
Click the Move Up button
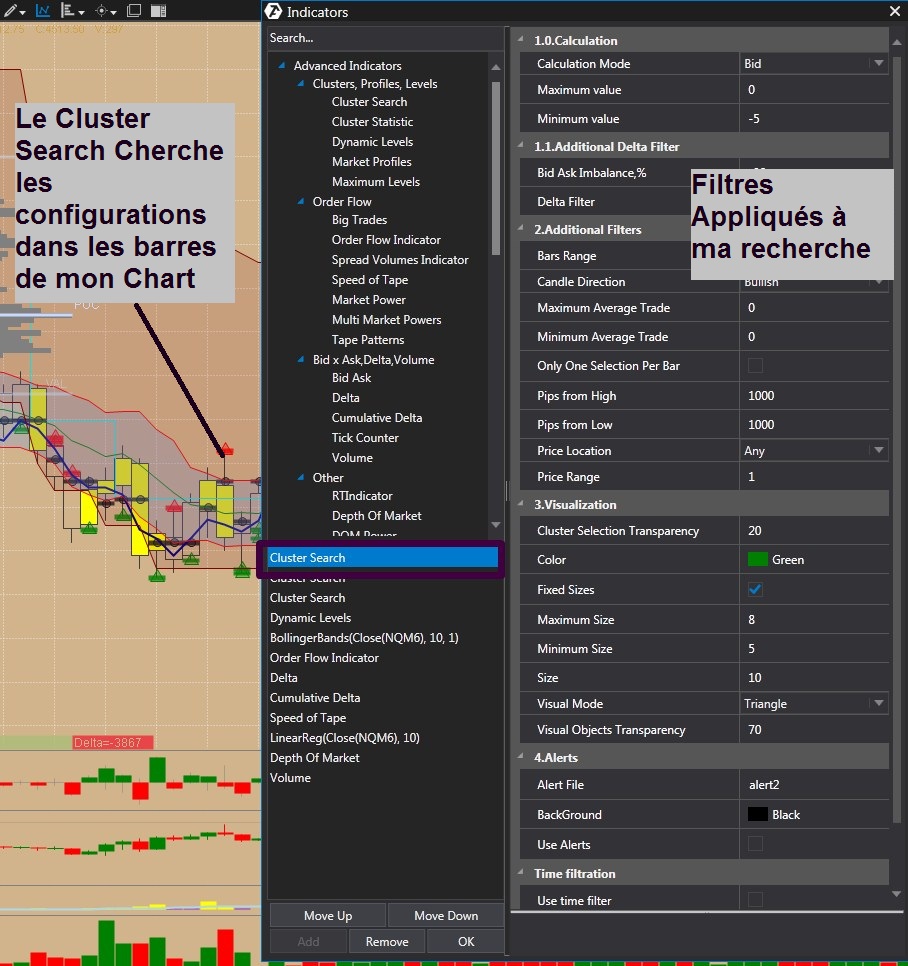[327, 916]
